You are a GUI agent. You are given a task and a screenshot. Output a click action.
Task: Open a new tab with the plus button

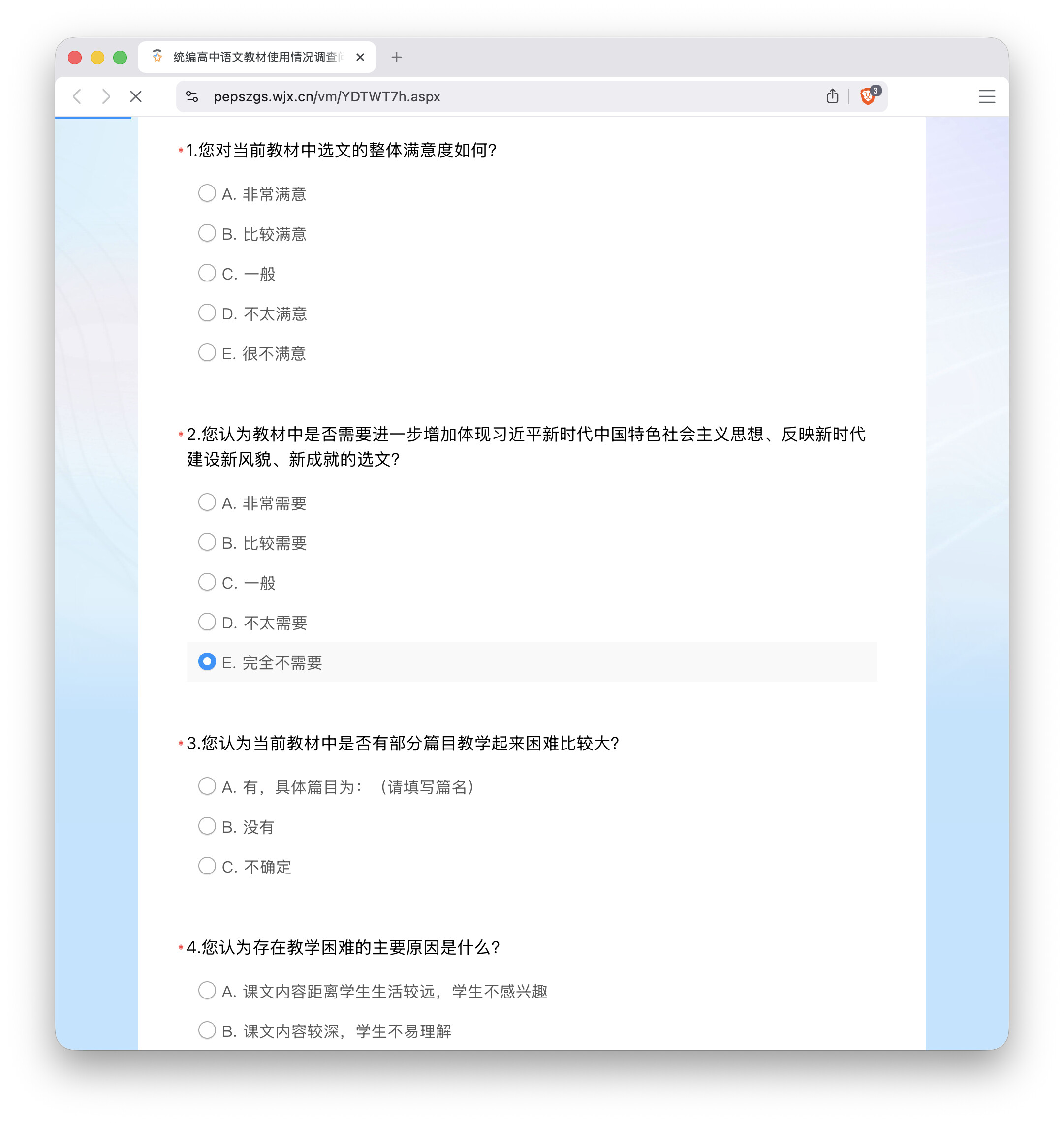point(397,57)
